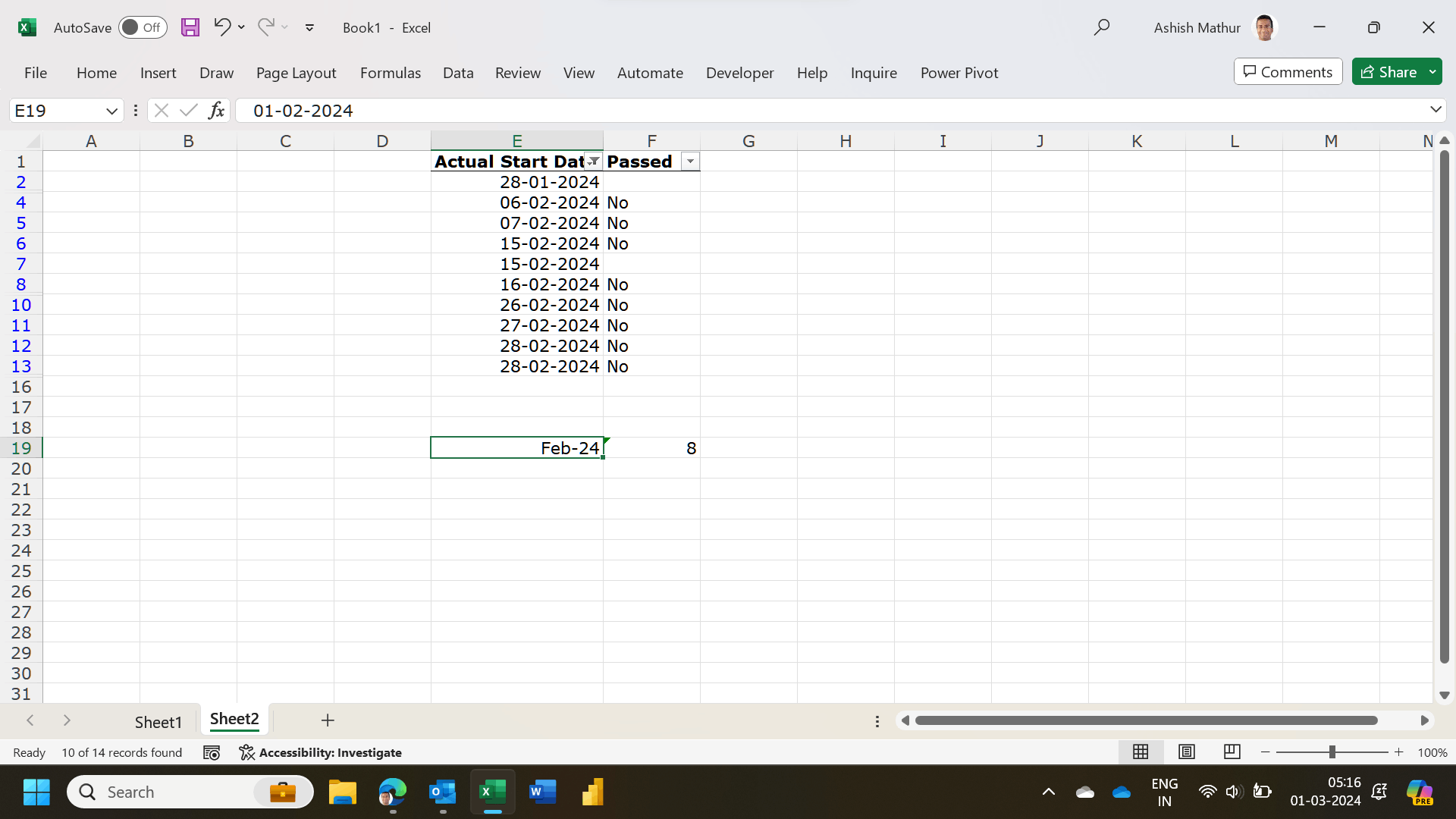
Task: Open the Passed column filter dropdown
Action: click(x=690, y=162)
